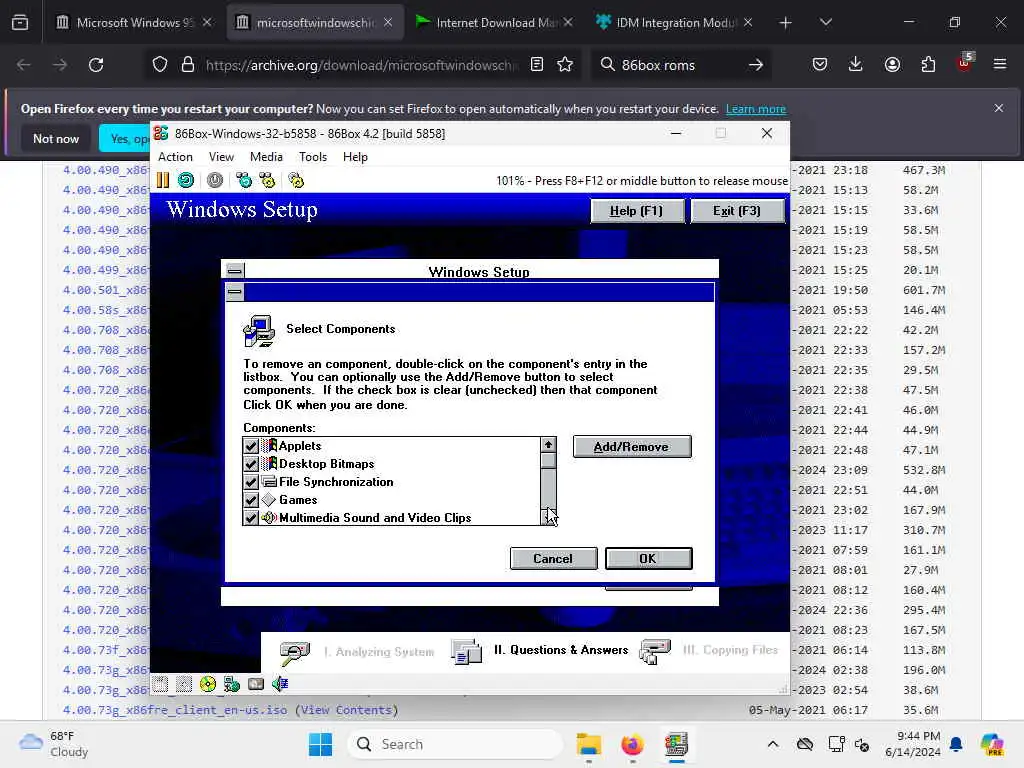Open the Select Components dialog control menu box
1024x768 pixels.
click(x=235, y=292)
